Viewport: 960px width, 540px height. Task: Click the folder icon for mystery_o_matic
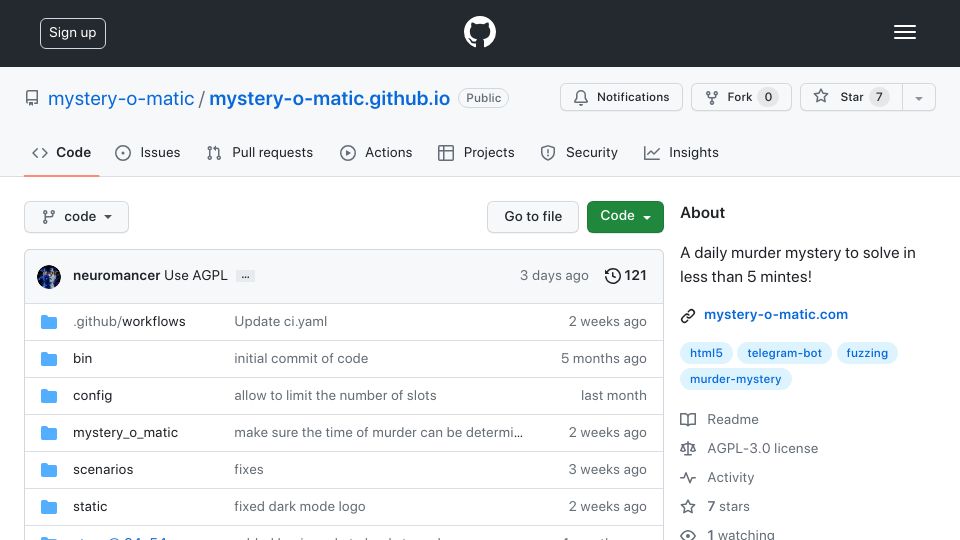49,433
